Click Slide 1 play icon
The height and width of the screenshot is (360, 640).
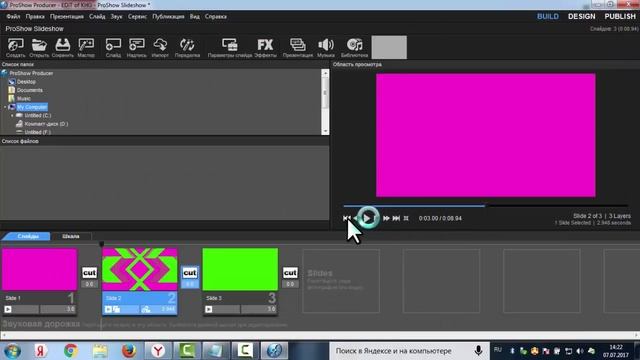coord(8,309)
